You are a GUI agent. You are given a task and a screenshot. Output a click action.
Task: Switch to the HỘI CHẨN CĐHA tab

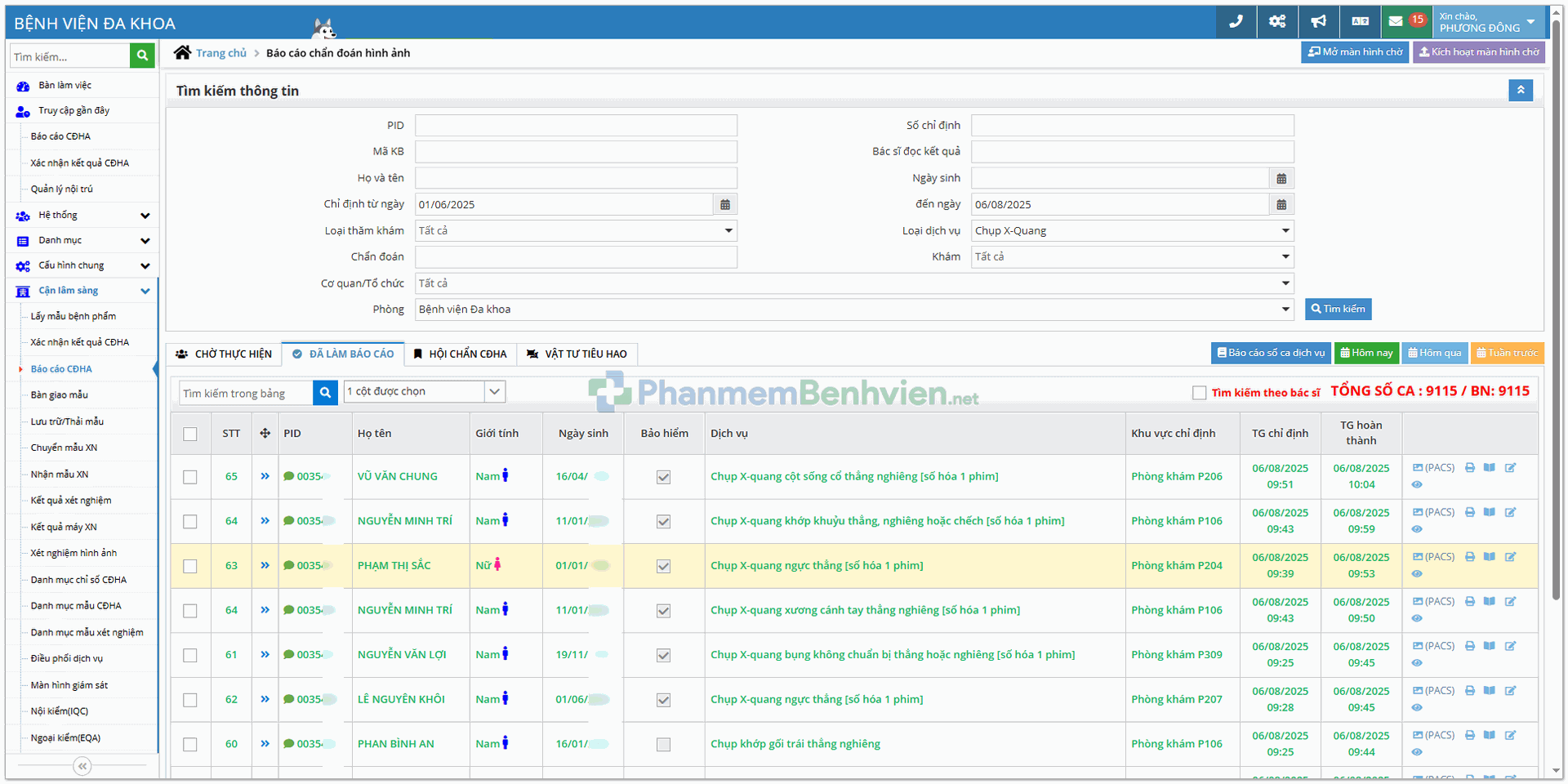tap(461, 354)
